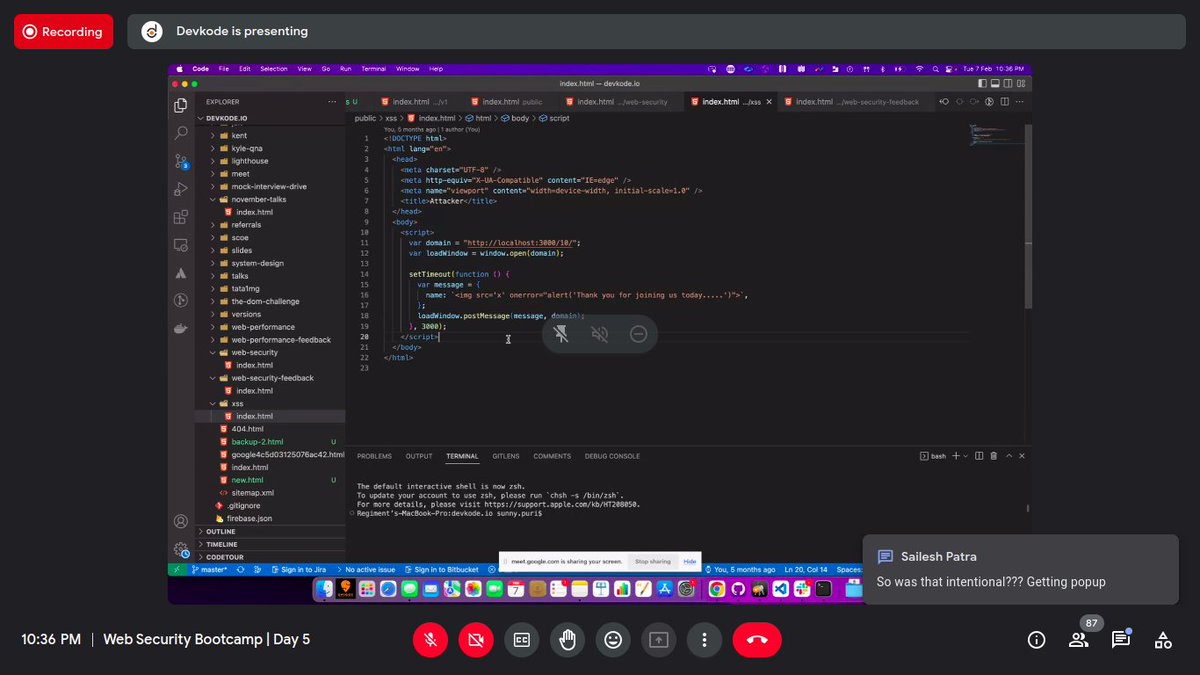Mute the presentation audio via overlay

coord(599,334)
